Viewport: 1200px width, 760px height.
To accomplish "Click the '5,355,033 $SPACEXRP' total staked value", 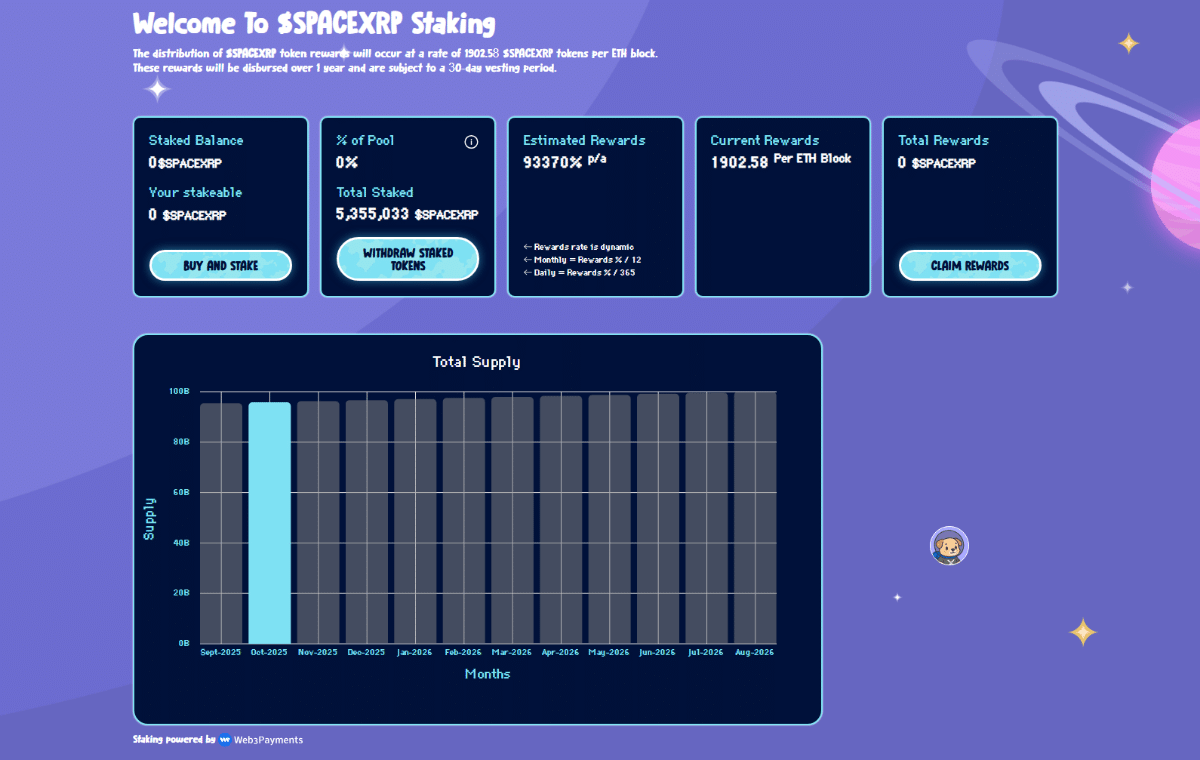I will [x=407, y=214].
